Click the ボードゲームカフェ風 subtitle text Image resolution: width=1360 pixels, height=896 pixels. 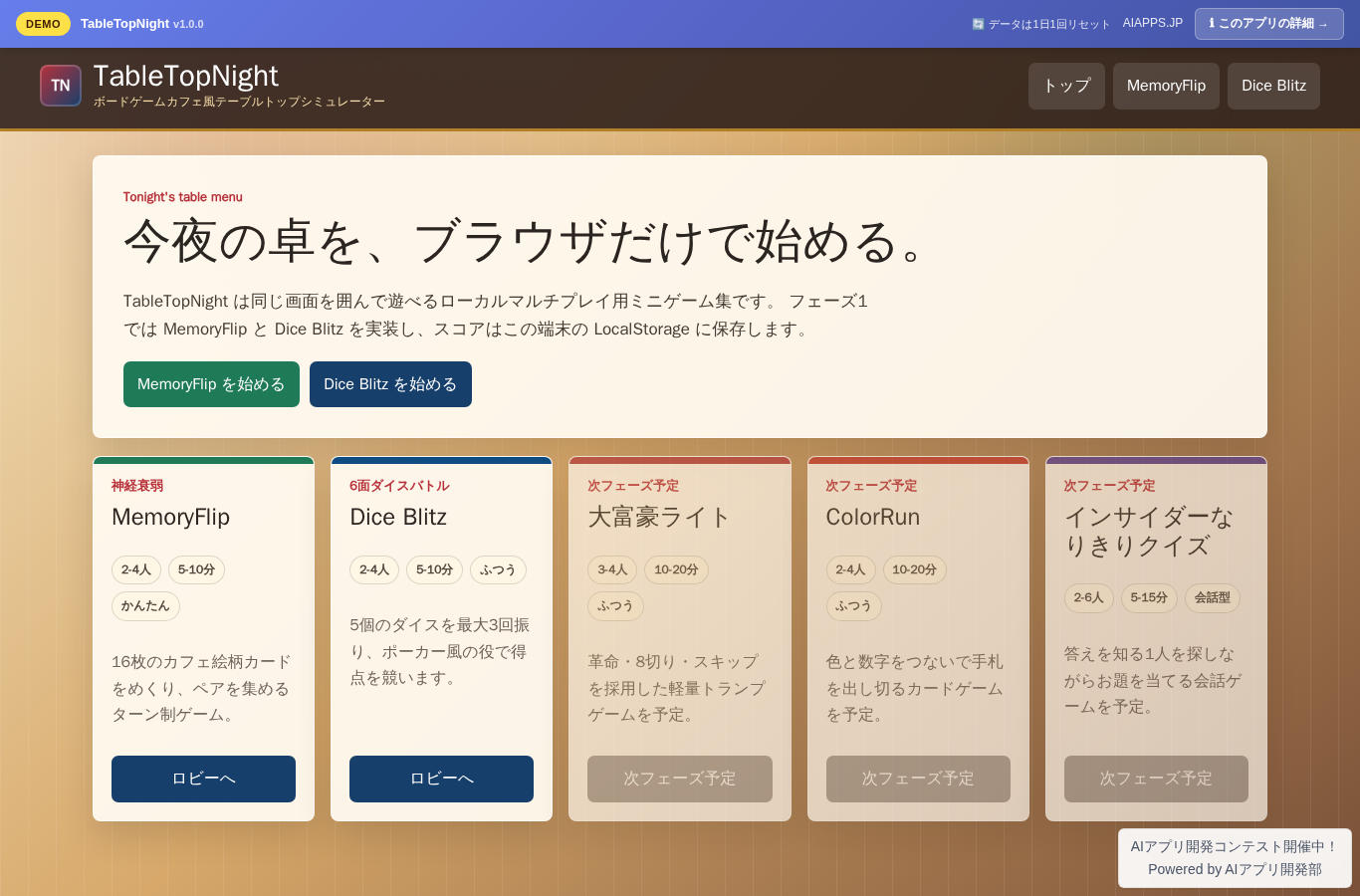point(239,102)
